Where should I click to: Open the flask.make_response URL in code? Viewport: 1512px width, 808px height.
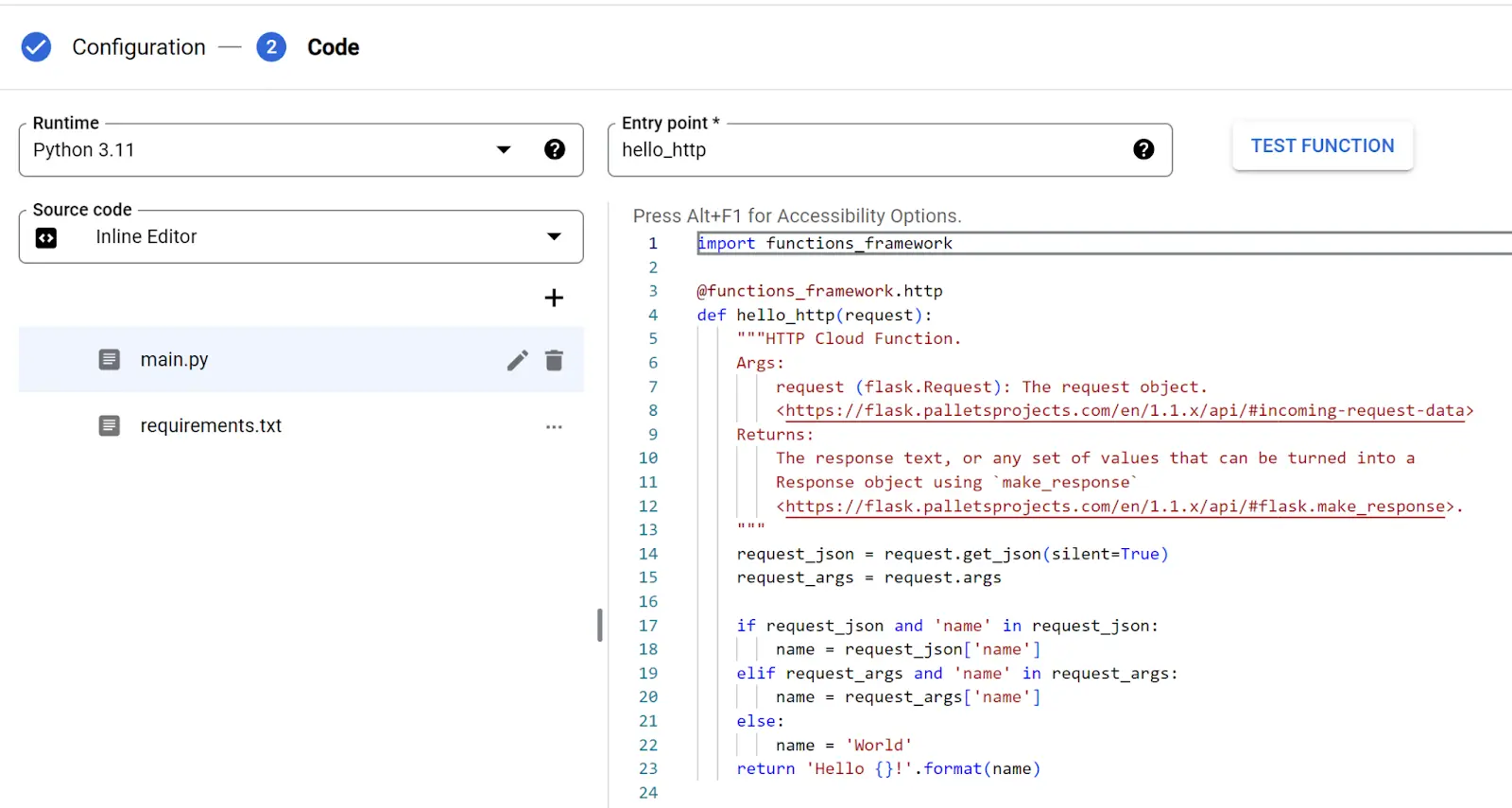1115,507
